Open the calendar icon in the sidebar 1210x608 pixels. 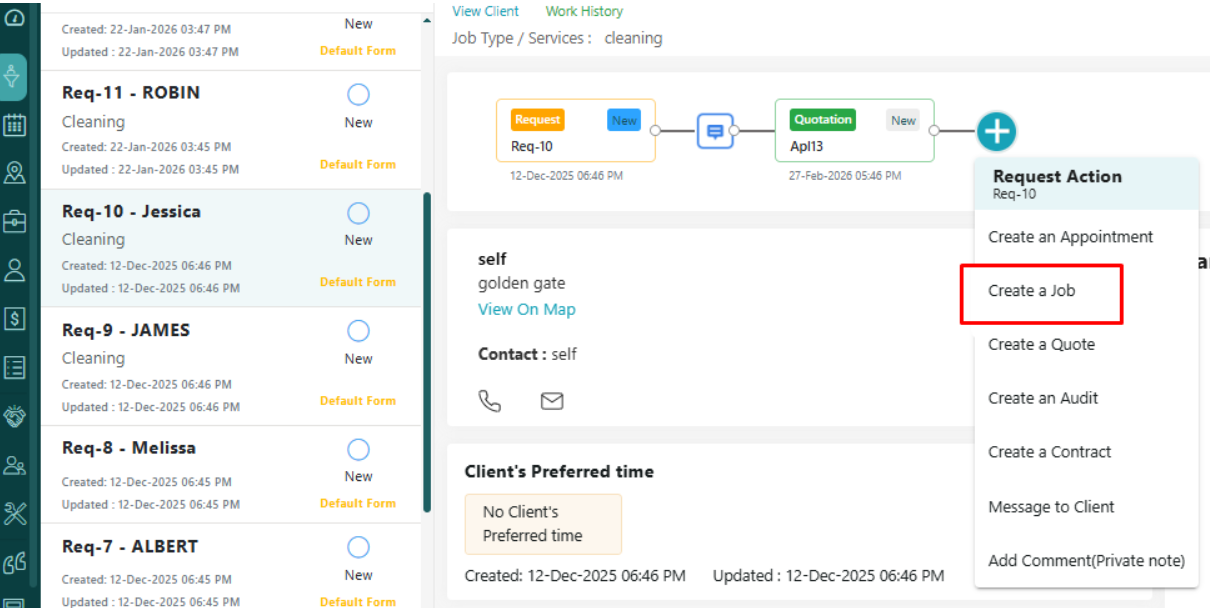15,126
